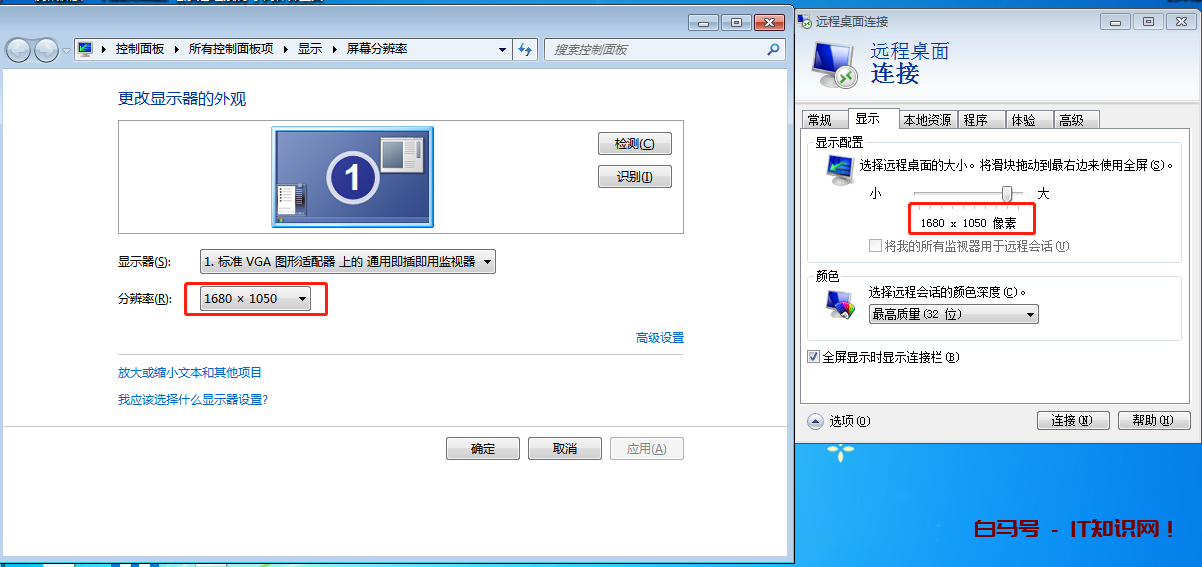Switch to the 本地资源 tab

pyautogui.click(x=927, y=120)
